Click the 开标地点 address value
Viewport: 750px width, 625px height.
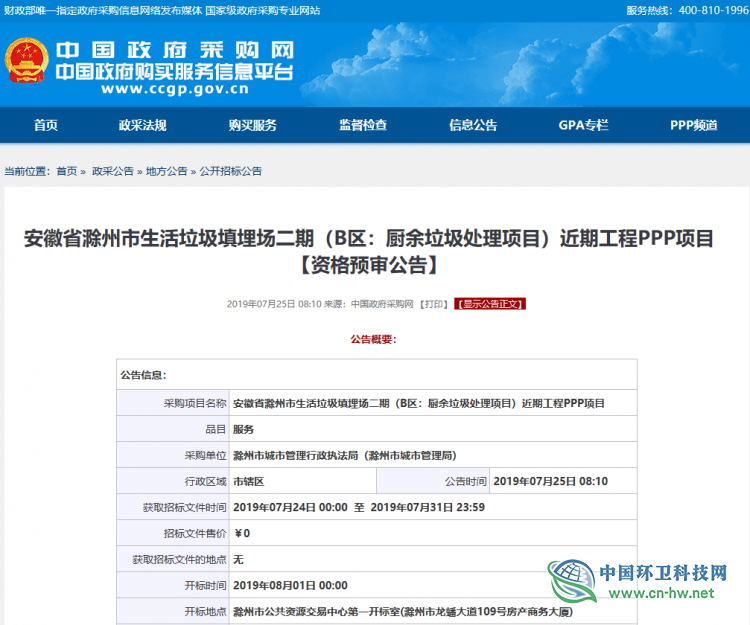click(403, 612)
